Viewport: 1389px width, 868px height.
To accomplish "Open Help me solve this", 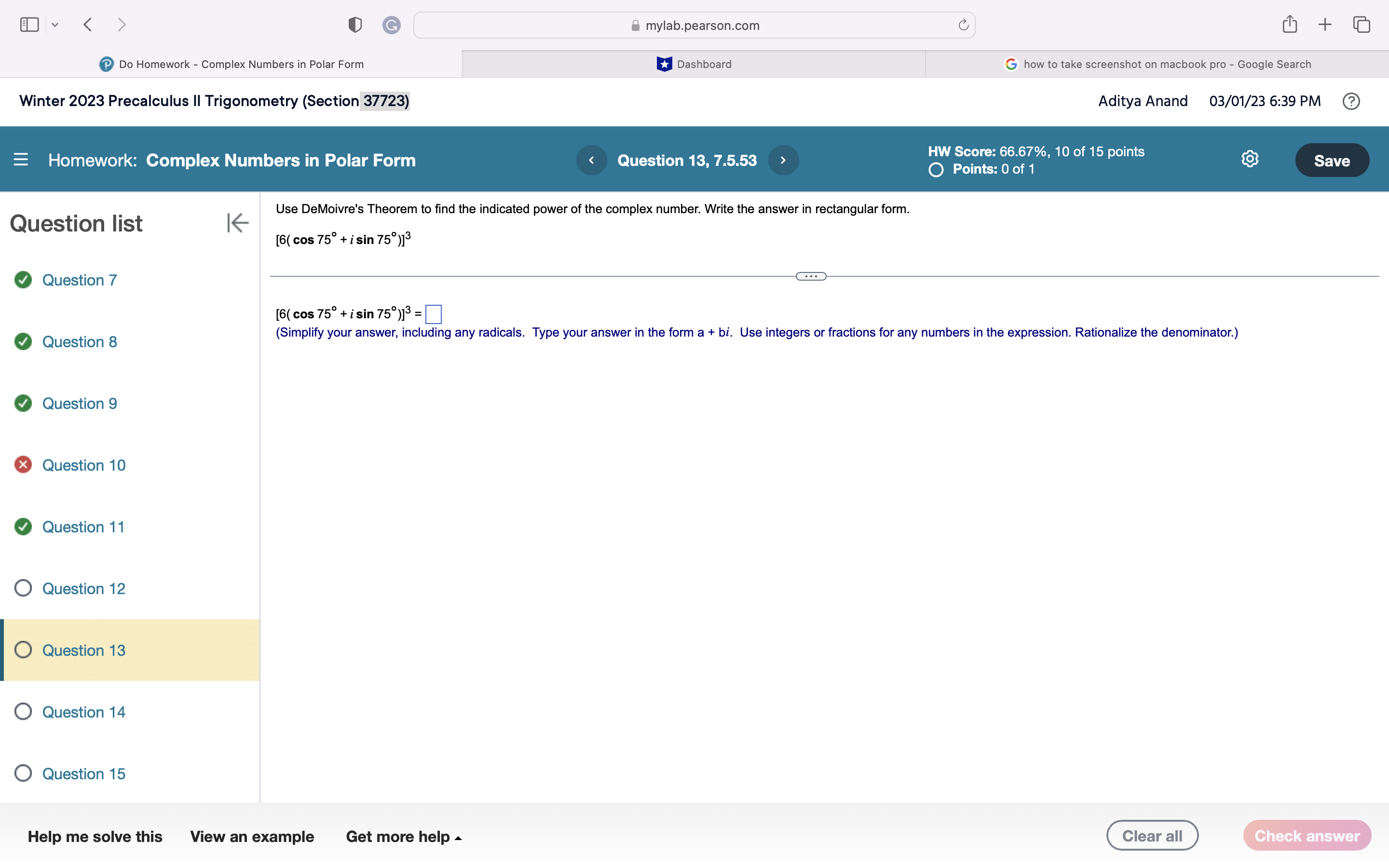I will 95,837.
